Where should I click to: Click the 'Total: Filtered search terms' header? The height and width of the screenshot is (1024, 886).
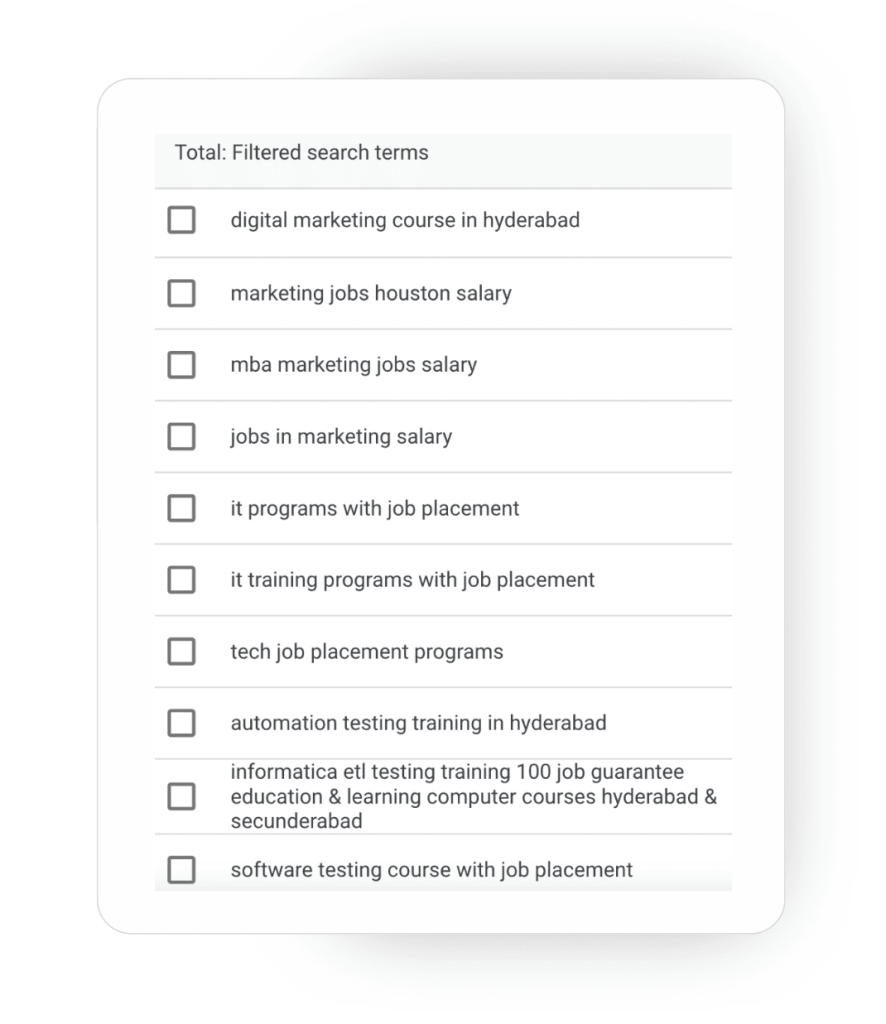pos(301,153)
